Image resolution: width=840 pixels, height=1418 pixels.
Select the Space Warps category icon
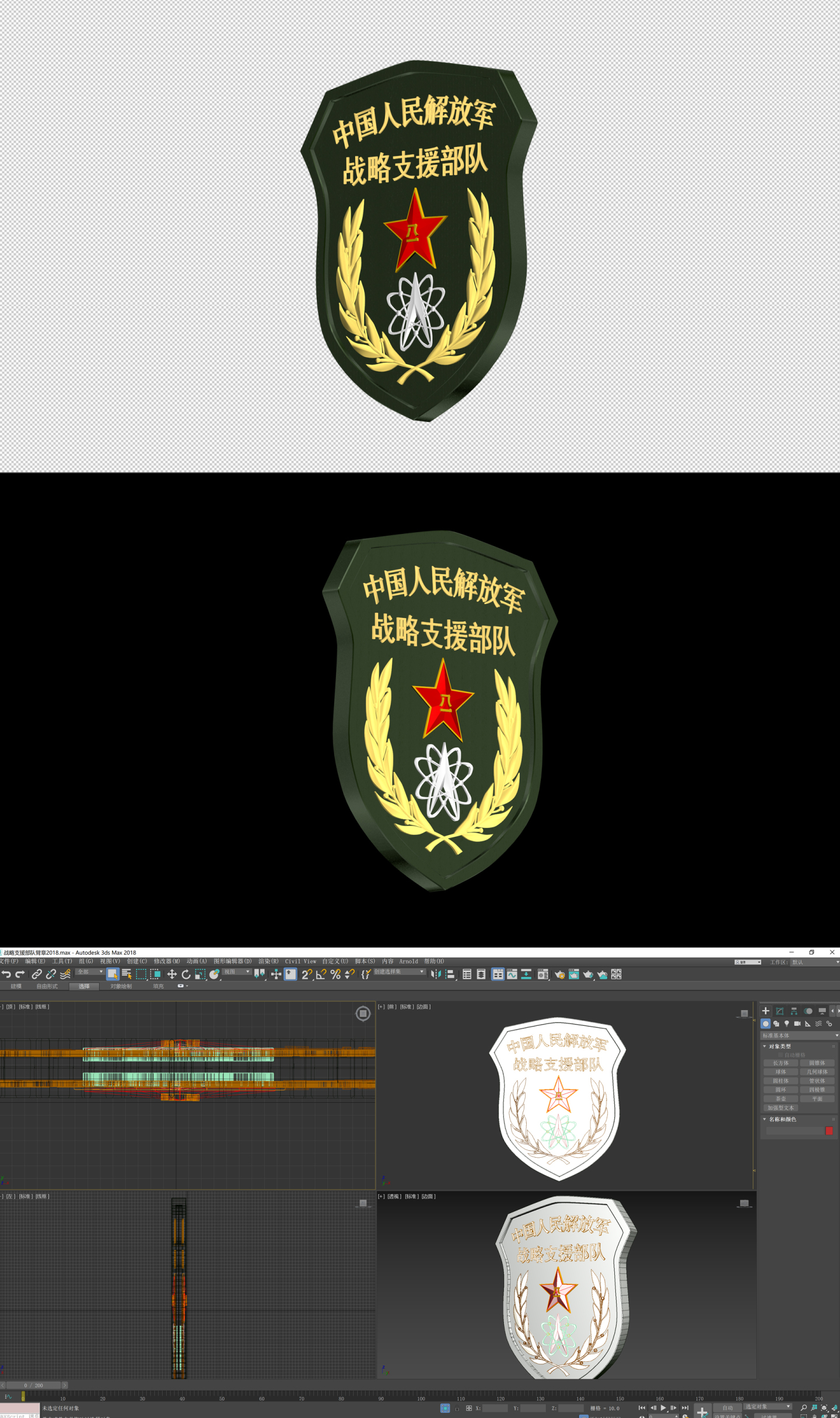(818, 1024)
